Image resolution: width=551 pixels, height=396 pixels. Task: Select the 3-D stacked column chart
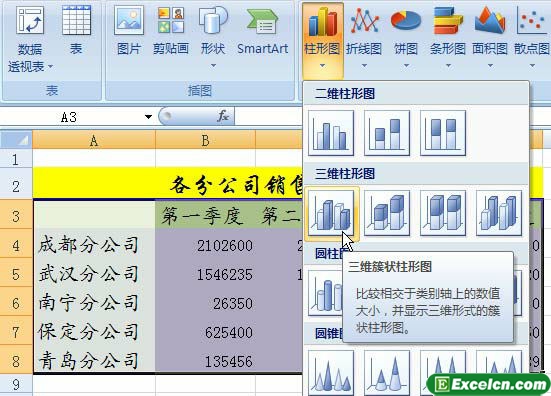point(387,213)
